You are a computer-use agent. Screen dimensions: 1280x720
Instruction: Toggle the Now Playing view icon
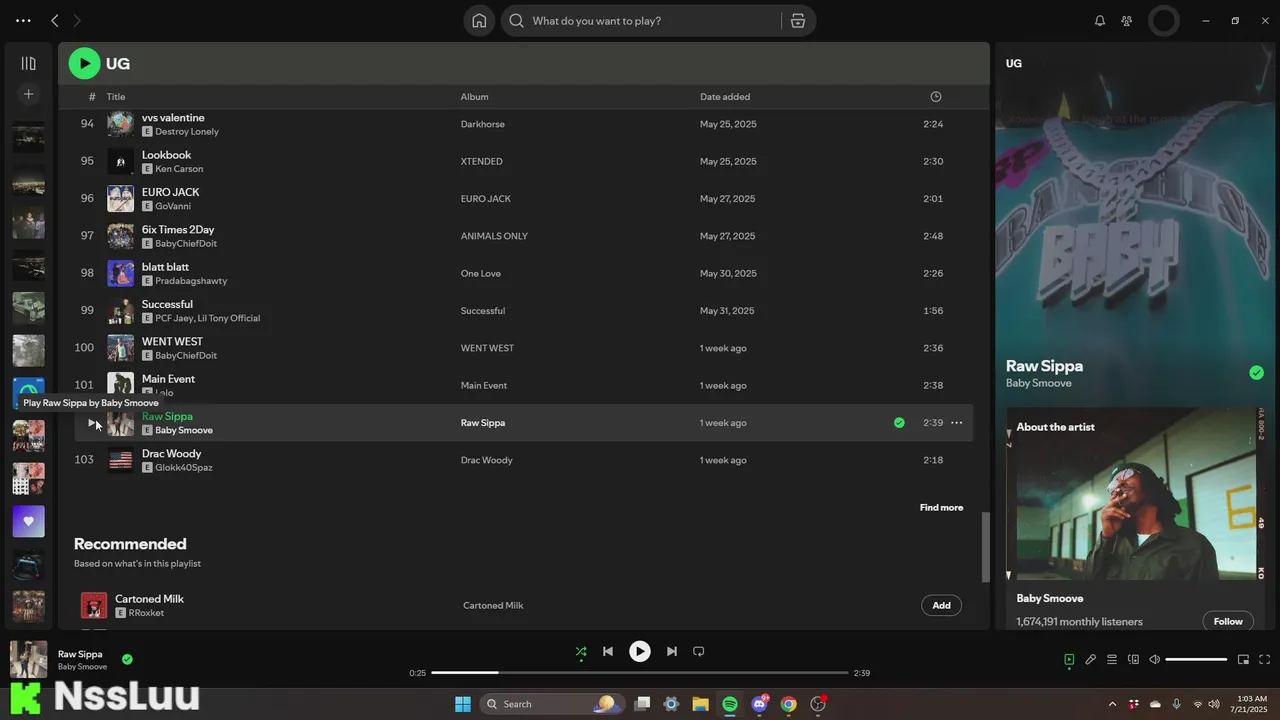(1069, 659)
